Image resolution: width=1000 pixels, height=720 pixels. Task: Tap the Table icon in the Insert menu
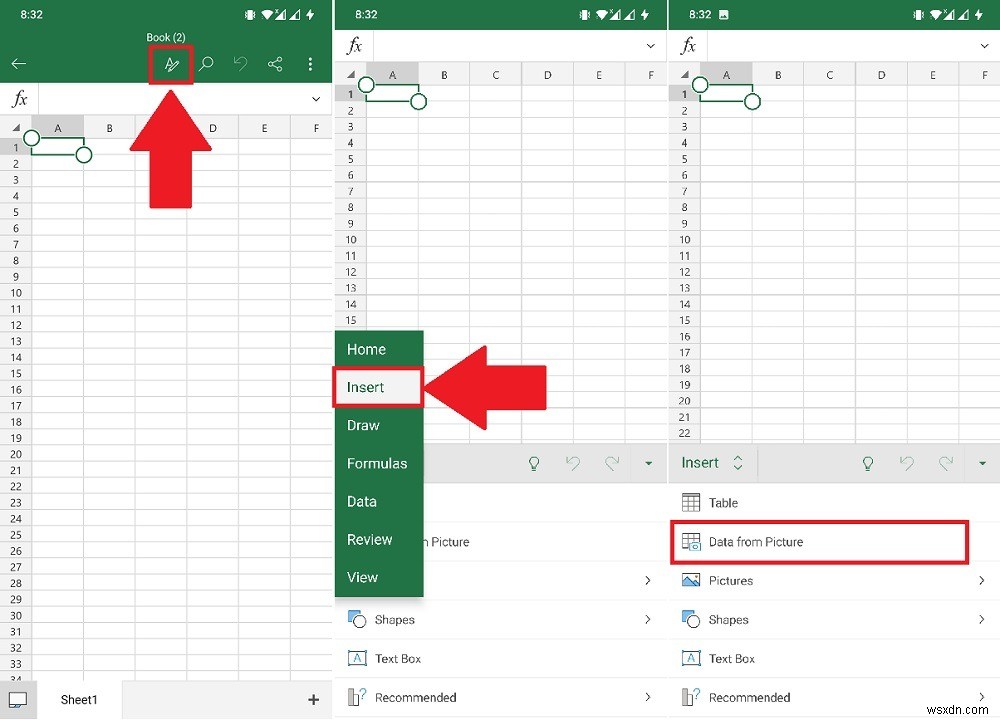688,502
